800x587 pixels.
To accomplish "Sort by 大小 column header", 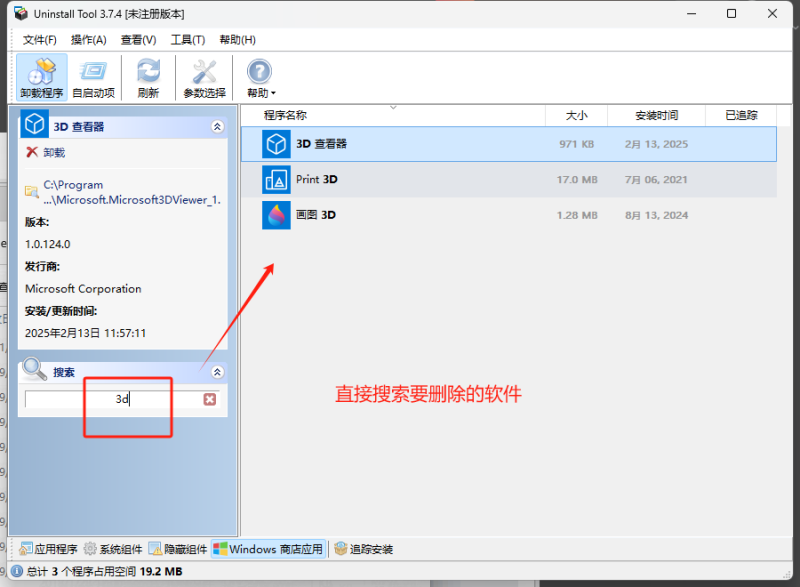I will tap(577, 115).
